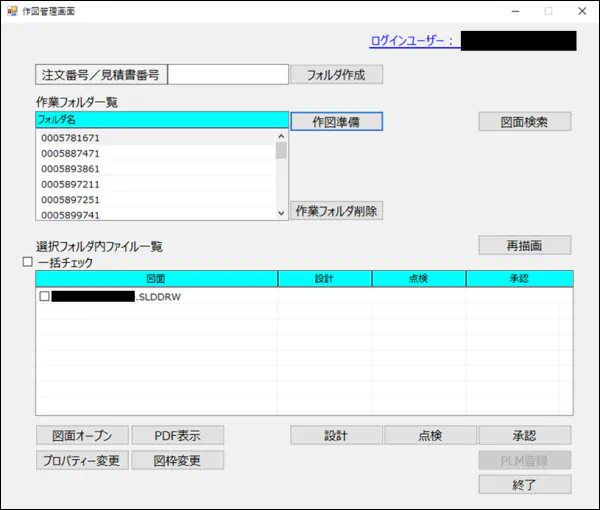
Task: Click the 図面 column header
Action: [x=157, y=279]
